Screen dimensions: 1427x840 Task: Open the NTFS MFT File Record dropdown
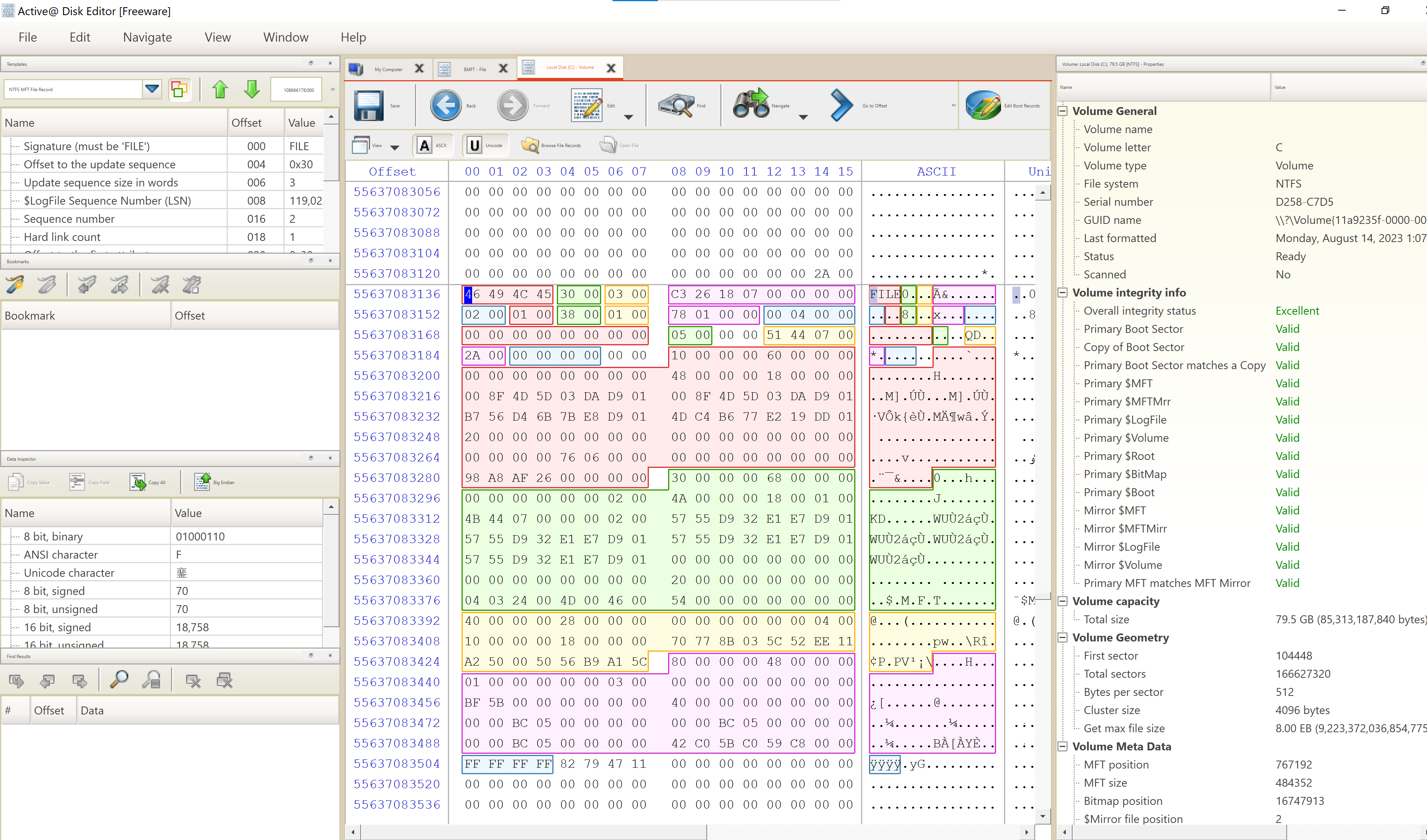pos(152,89)
